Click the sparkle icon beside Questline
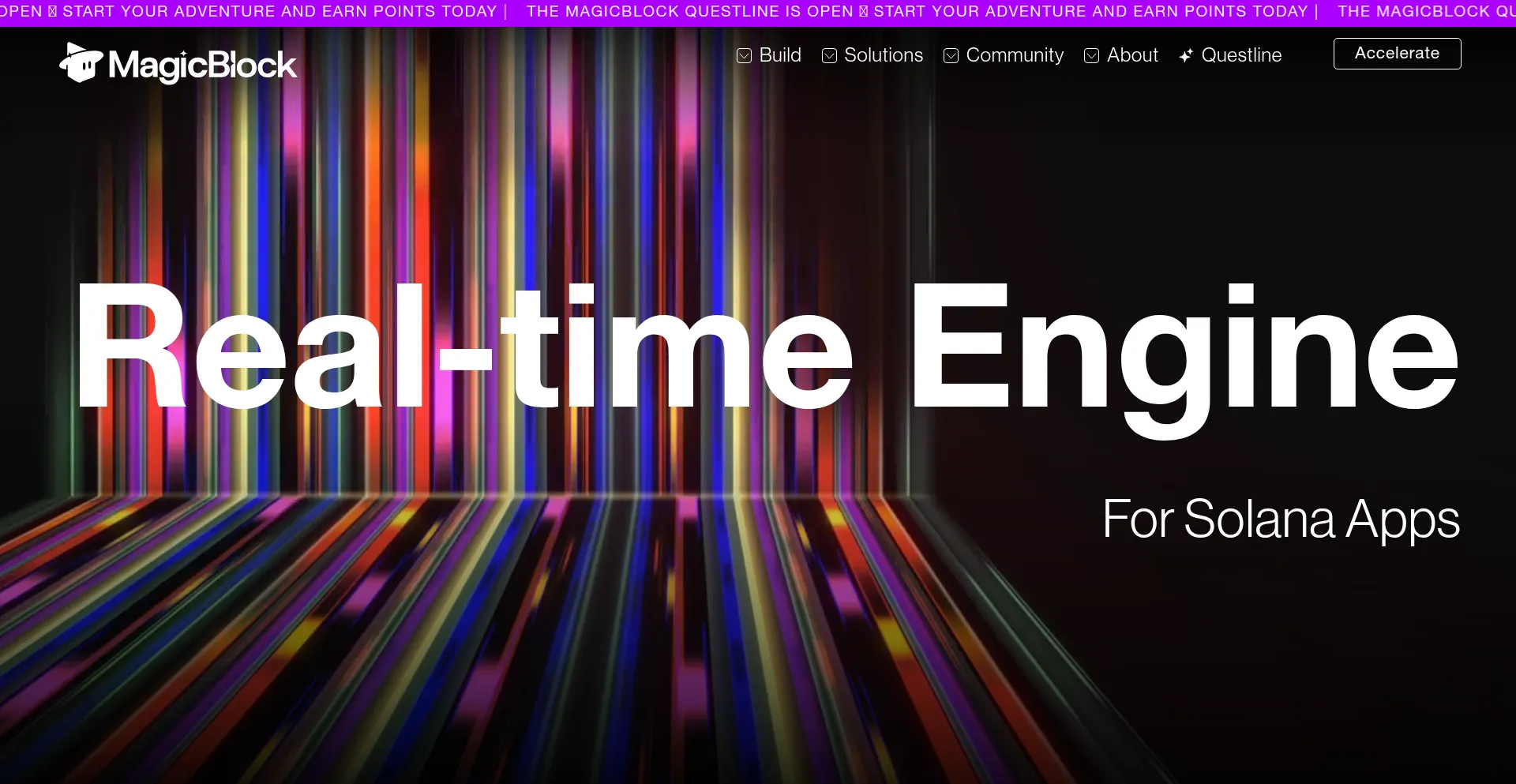Viewport: 1516px width, 784px height. (x=1186, y=55)
